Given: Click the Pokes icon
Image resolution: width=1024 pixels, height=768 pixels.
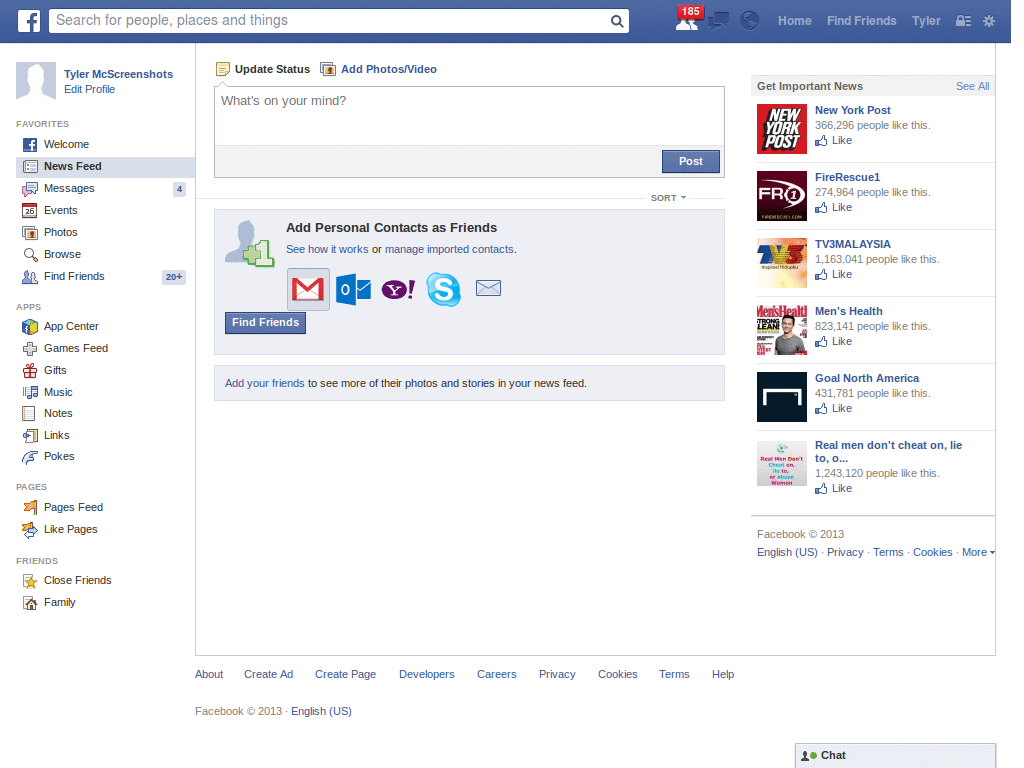Looking at the screenshot, I should click(30, 457).
